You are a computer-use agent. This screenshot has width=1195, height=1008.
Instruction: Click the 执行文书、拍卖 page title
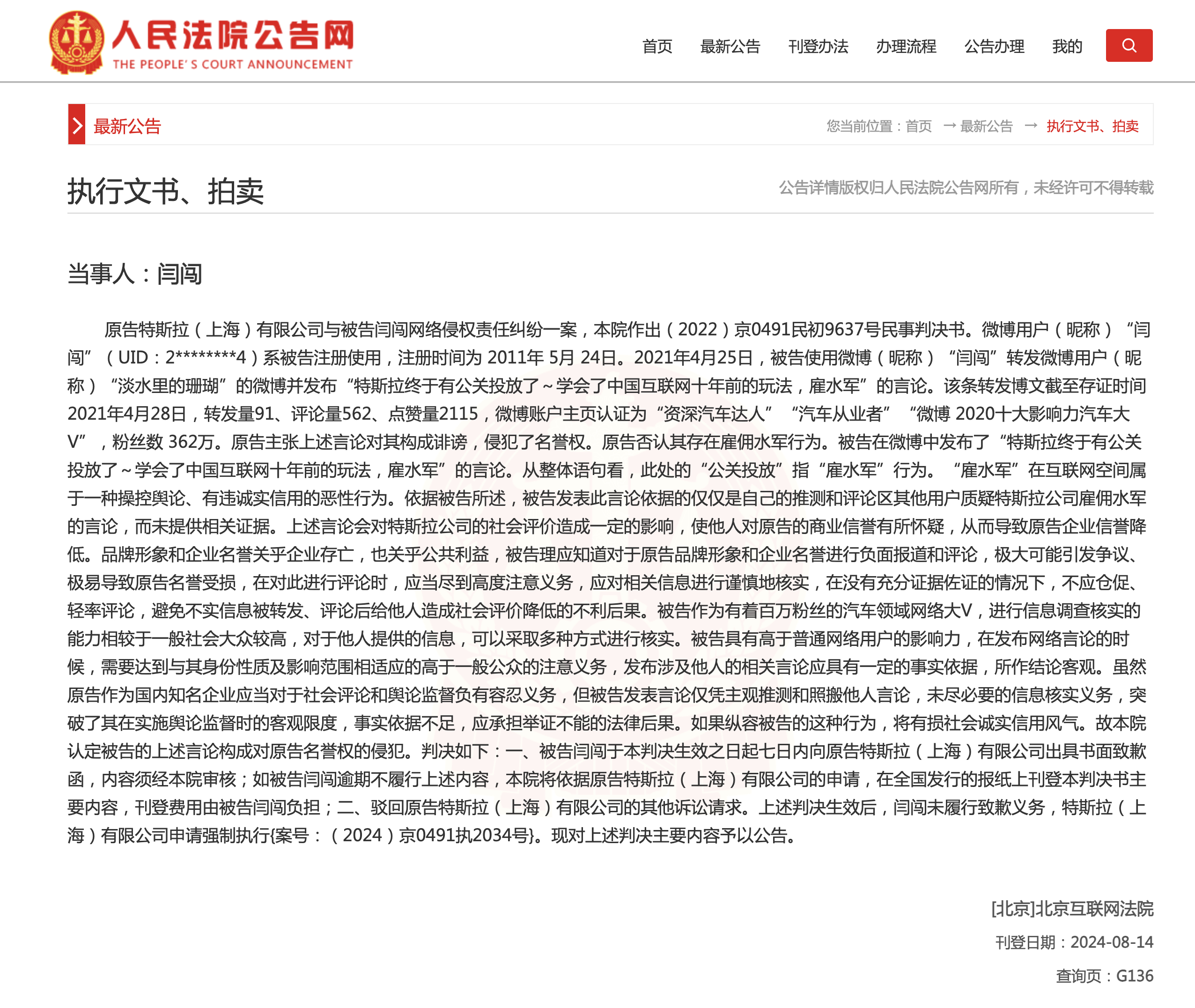166,191
